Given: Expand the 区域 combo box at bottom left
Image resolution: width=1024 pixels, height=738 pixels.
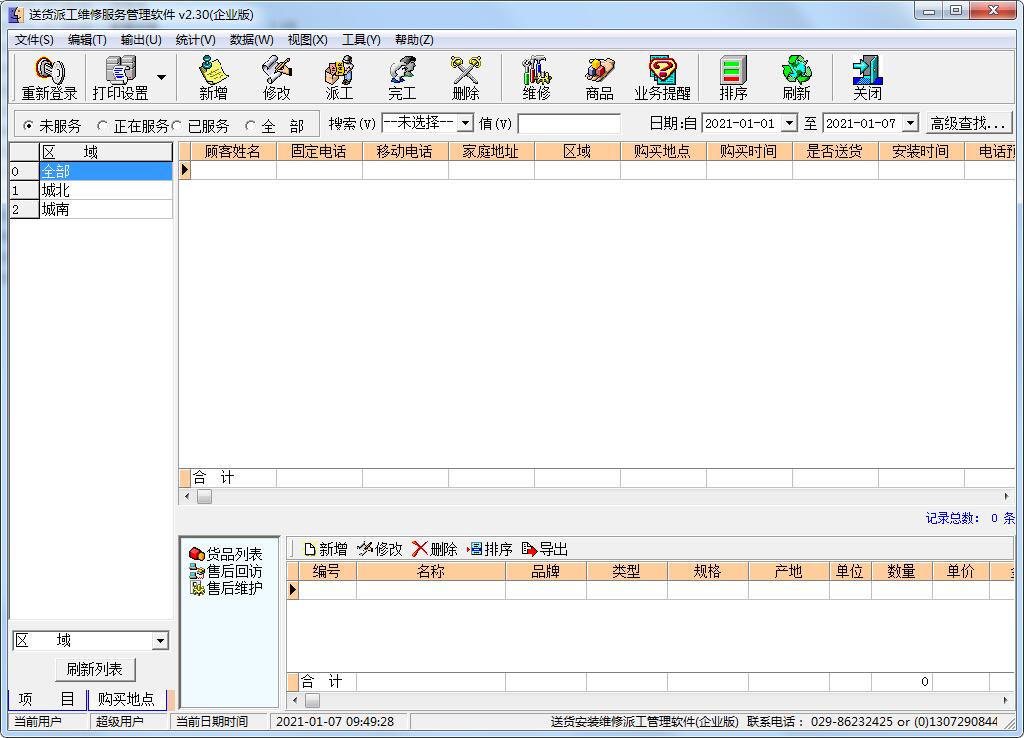Looking at the screenshot, I should tap(160, 641).
